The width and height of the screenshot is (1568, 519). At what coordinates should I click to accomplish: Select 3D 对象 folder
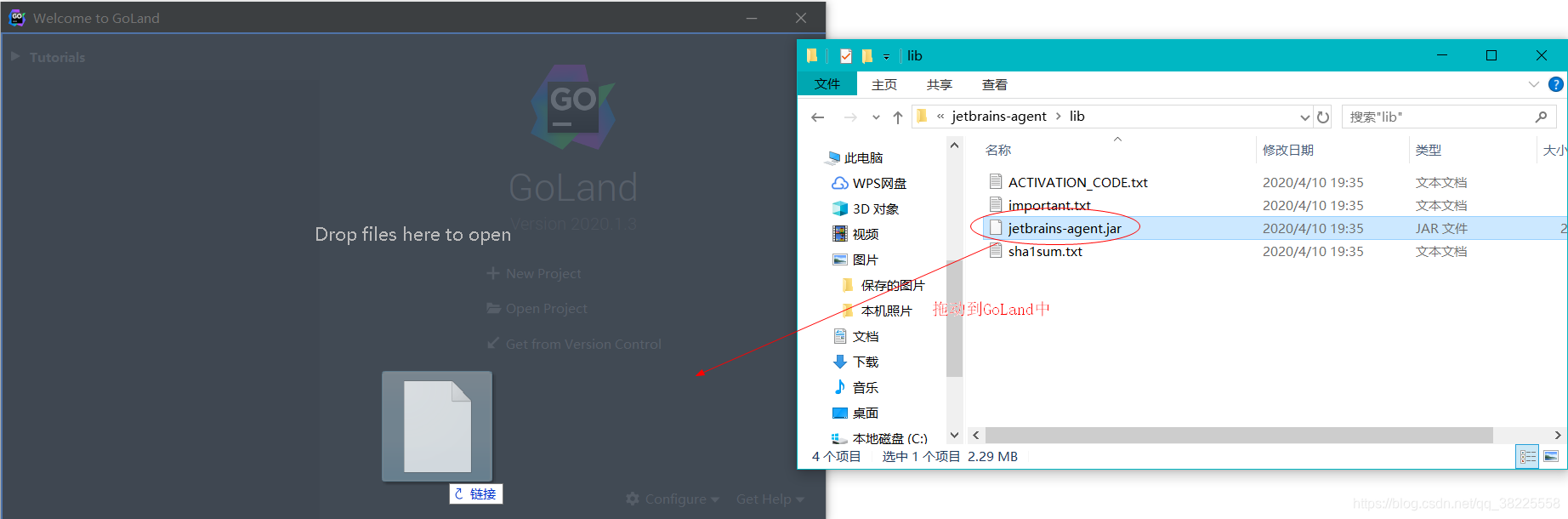[x=866, y=208]
